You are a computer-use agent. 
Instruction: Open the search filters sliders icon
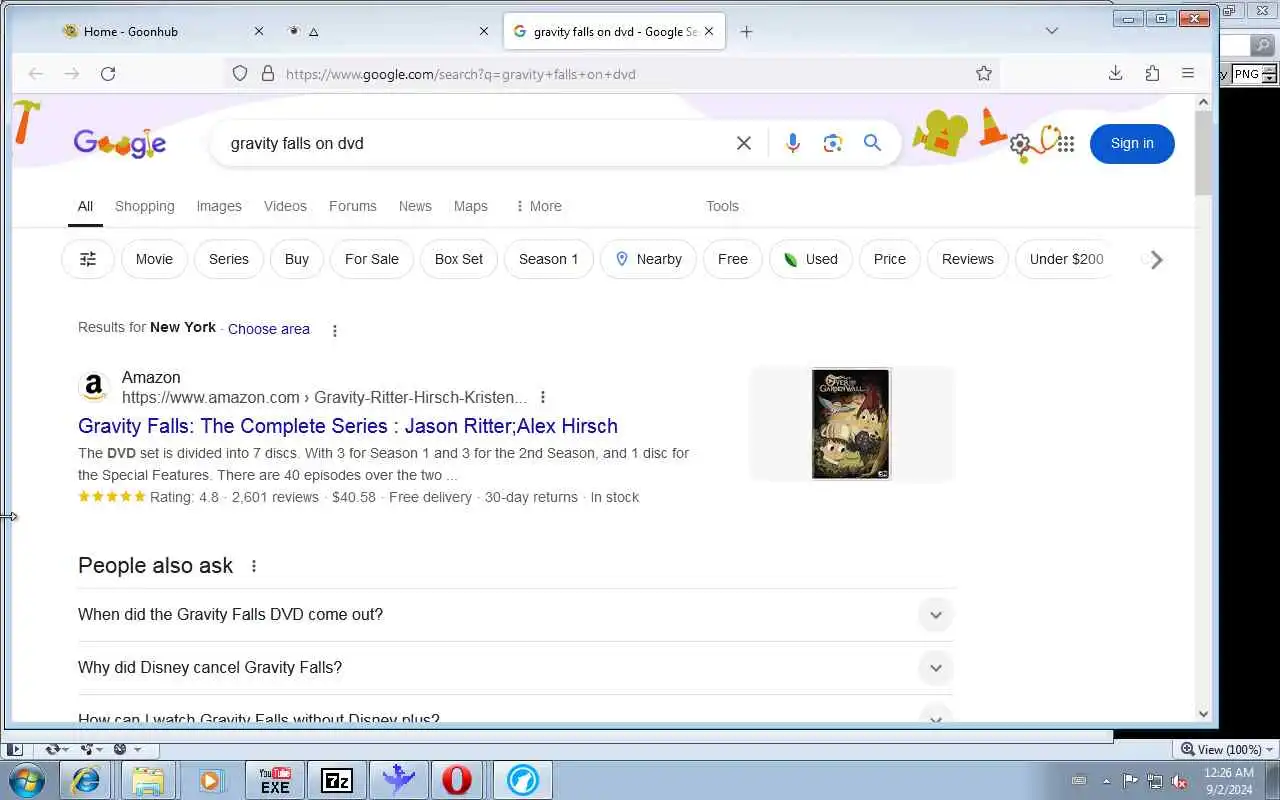[x=88, y=259]
